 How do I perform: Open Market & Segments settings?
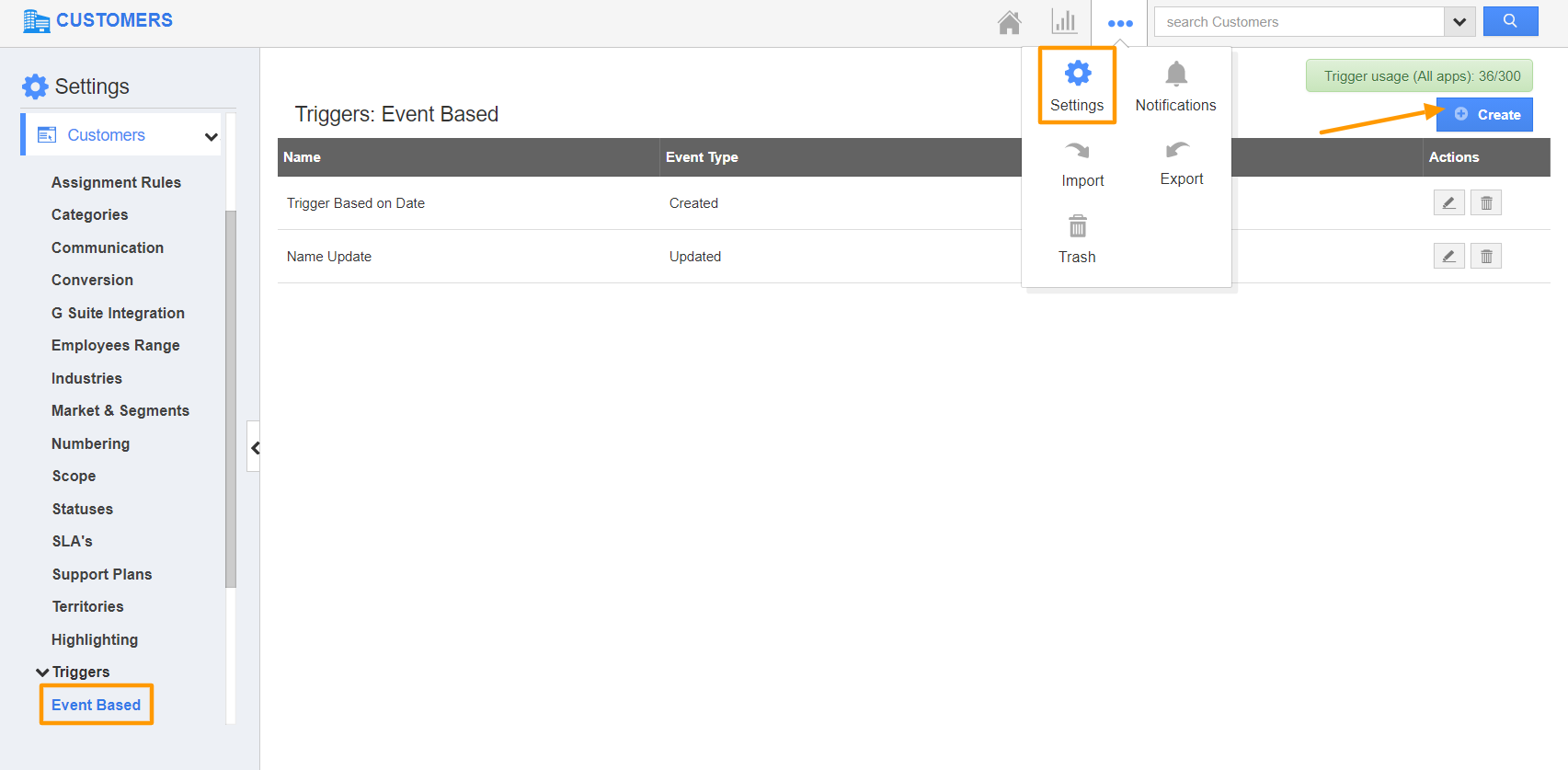(120, 410)
